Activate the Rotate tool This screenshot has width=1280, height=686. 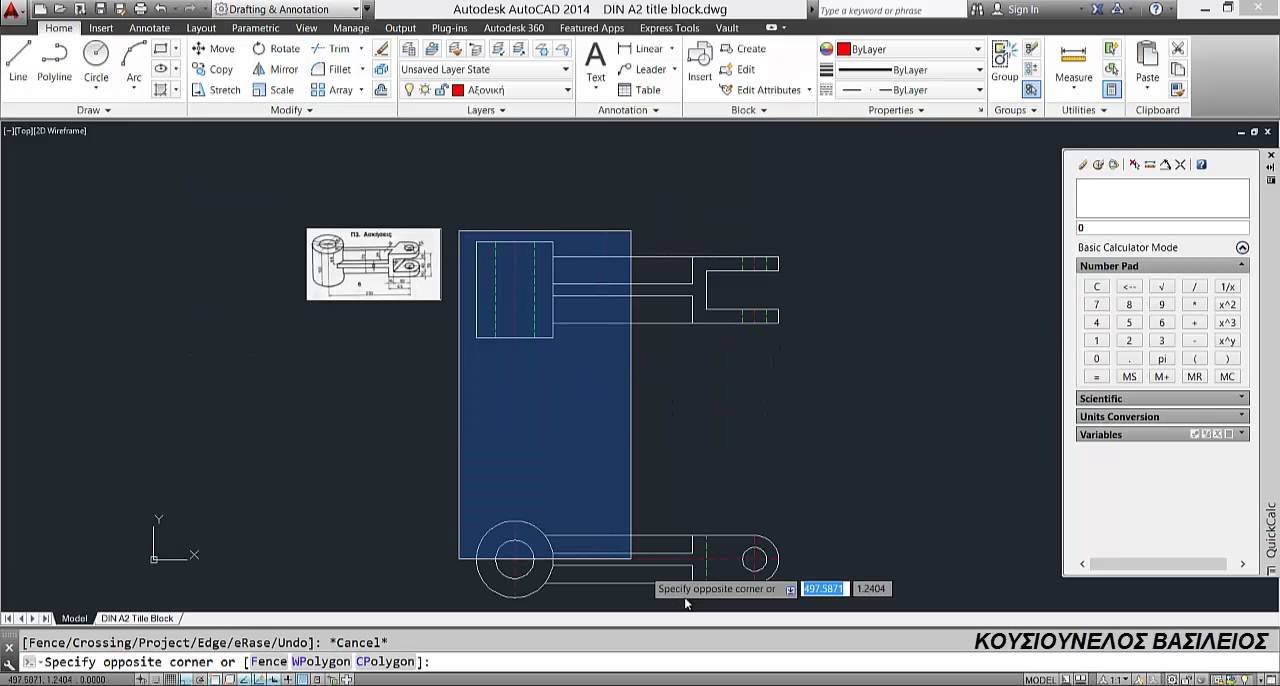click(276, 48)
